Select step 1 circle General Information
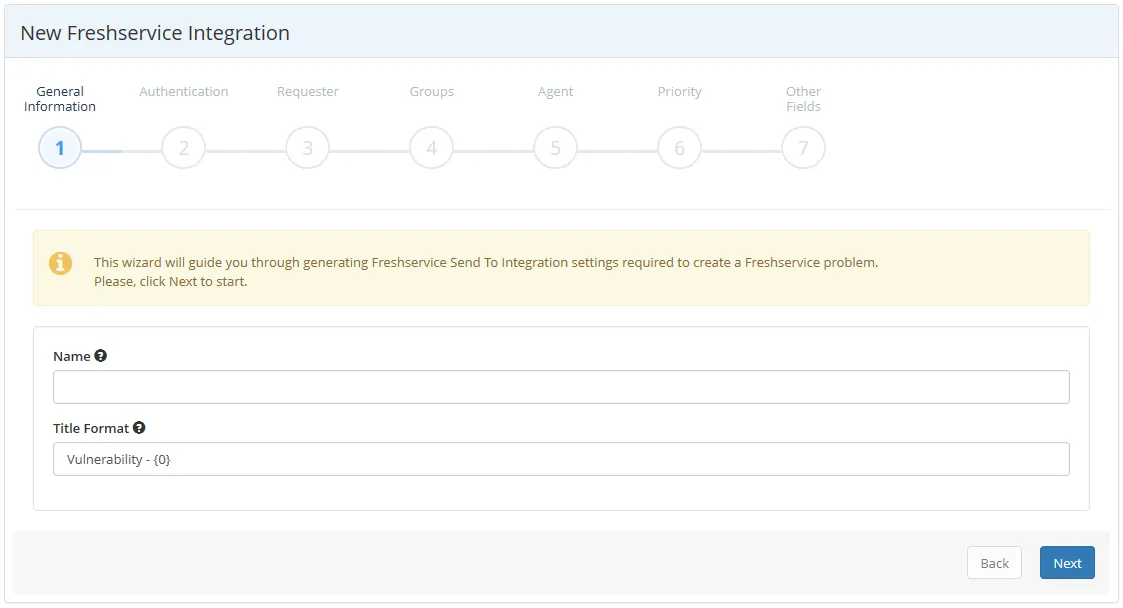The height and width of the screenshot is (608, 1123). coord(60,148)
